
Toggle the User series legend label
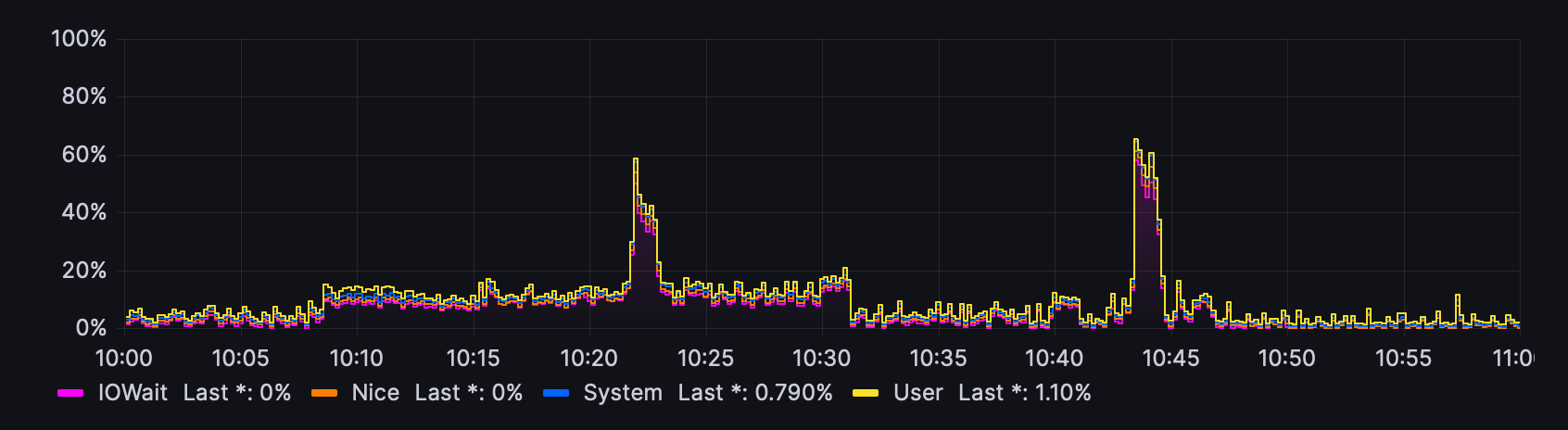pos(917,393)
